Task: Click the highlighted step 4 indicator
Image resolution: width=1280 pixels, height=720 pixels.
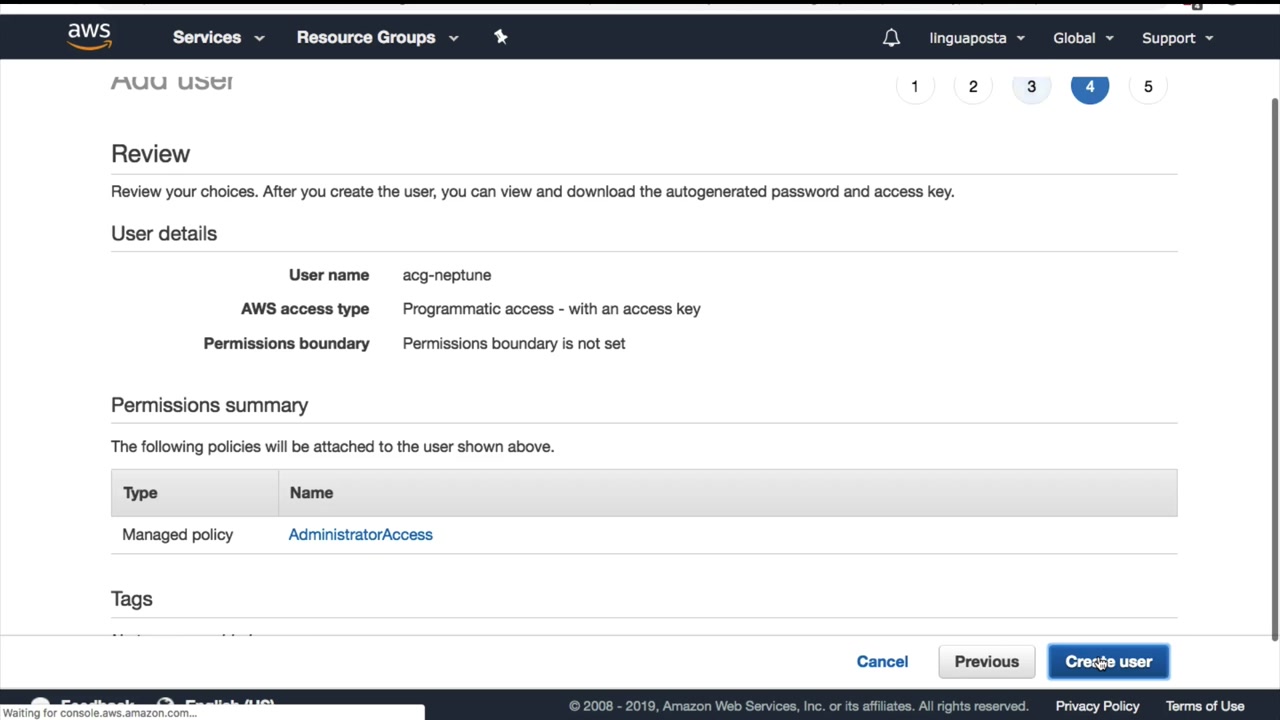Action: click(x=1090, y=87)
